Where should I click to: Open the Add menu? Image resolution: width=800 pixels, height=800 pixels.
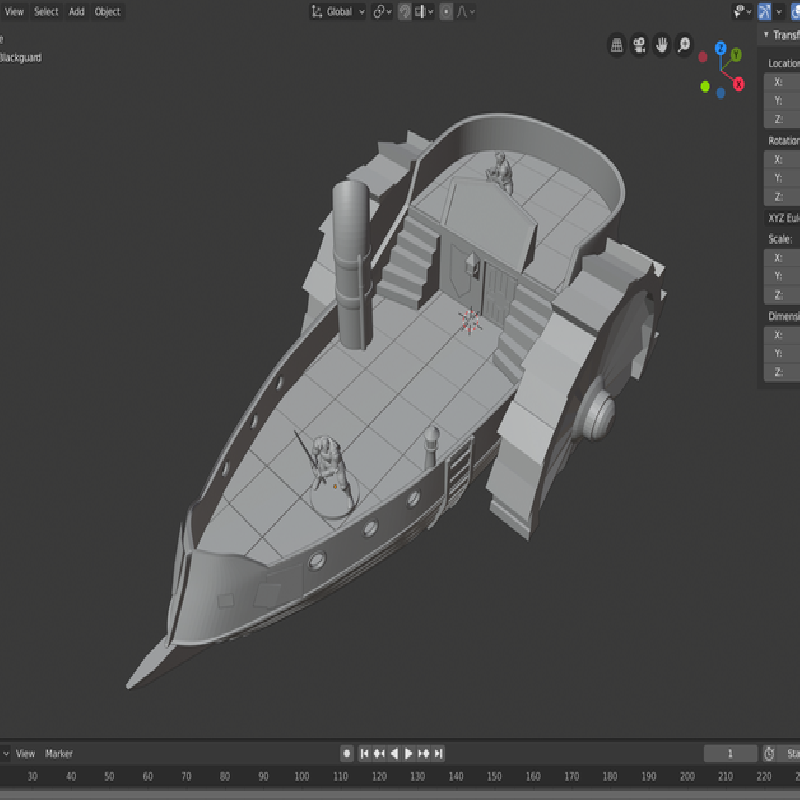point(77,12)
